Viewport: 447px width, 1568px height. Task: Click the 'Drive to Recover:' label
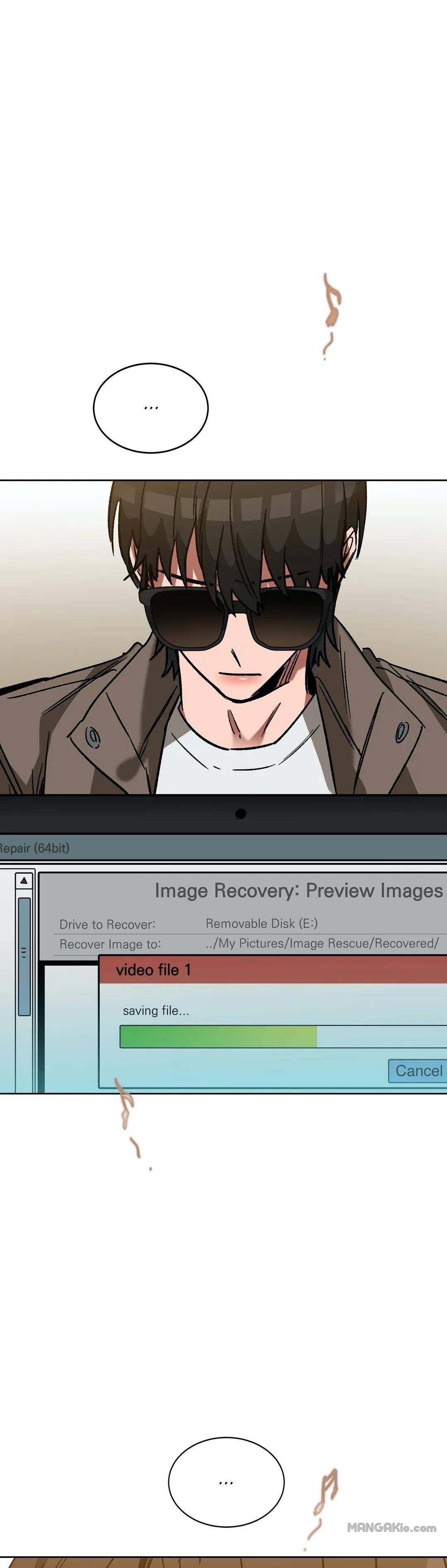coord(107,924)
